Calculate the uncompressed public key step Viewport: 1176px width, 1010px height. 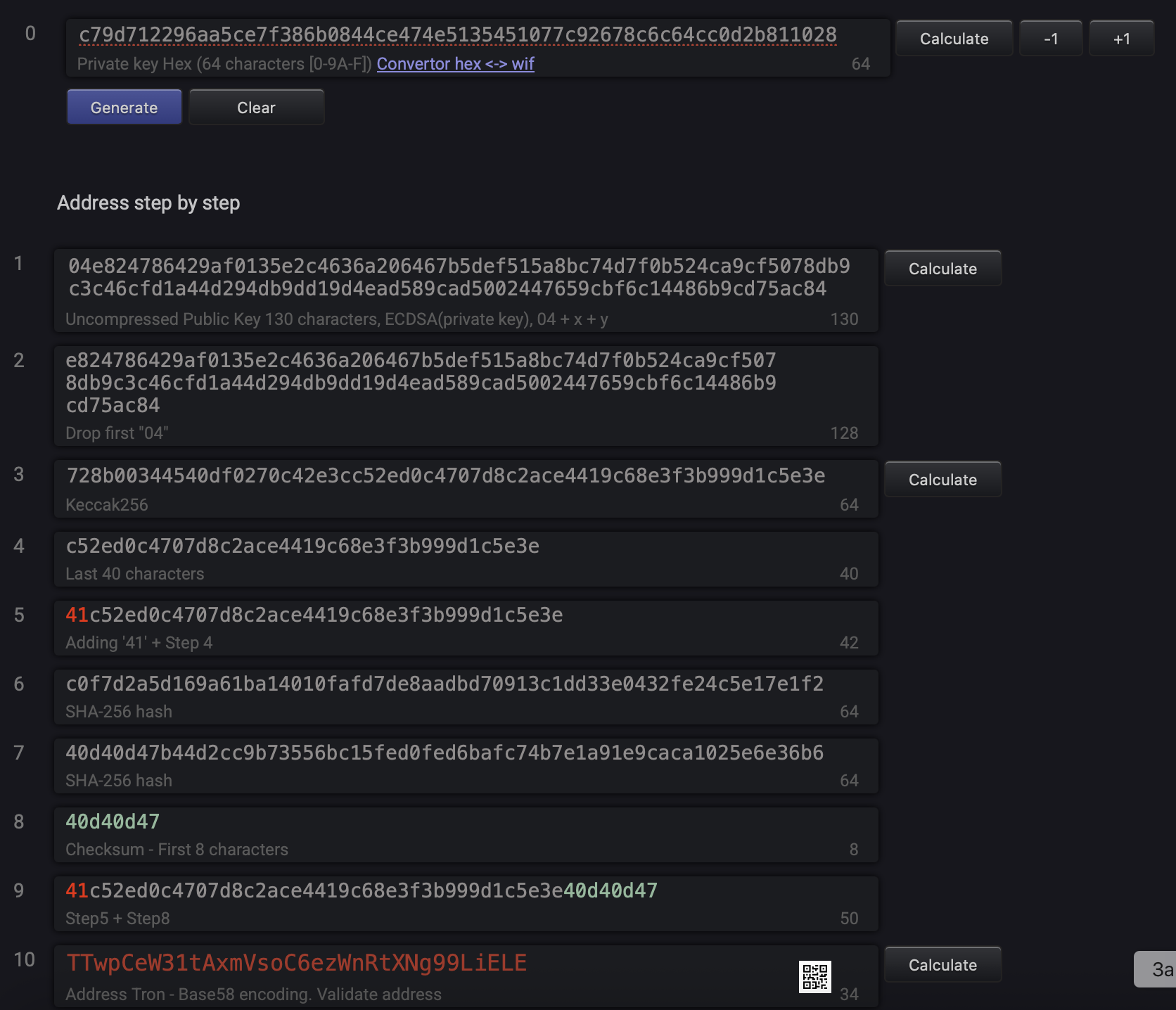coord(942,269)
